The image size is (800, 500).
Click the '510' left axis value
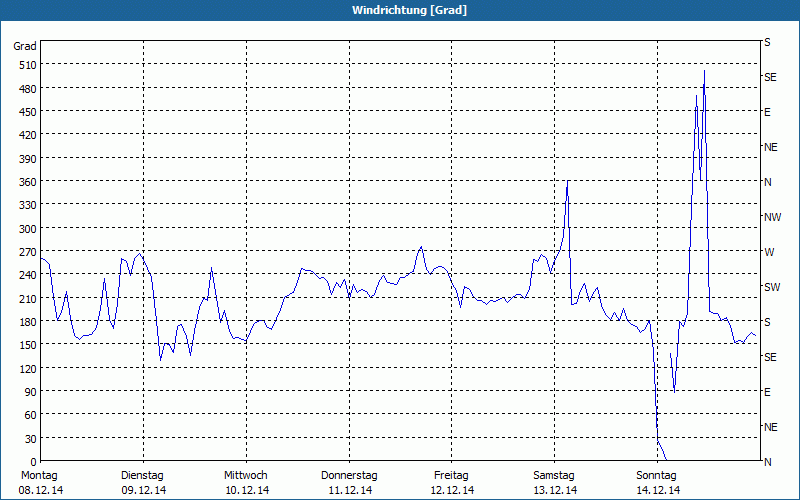(x=28, y=65)
